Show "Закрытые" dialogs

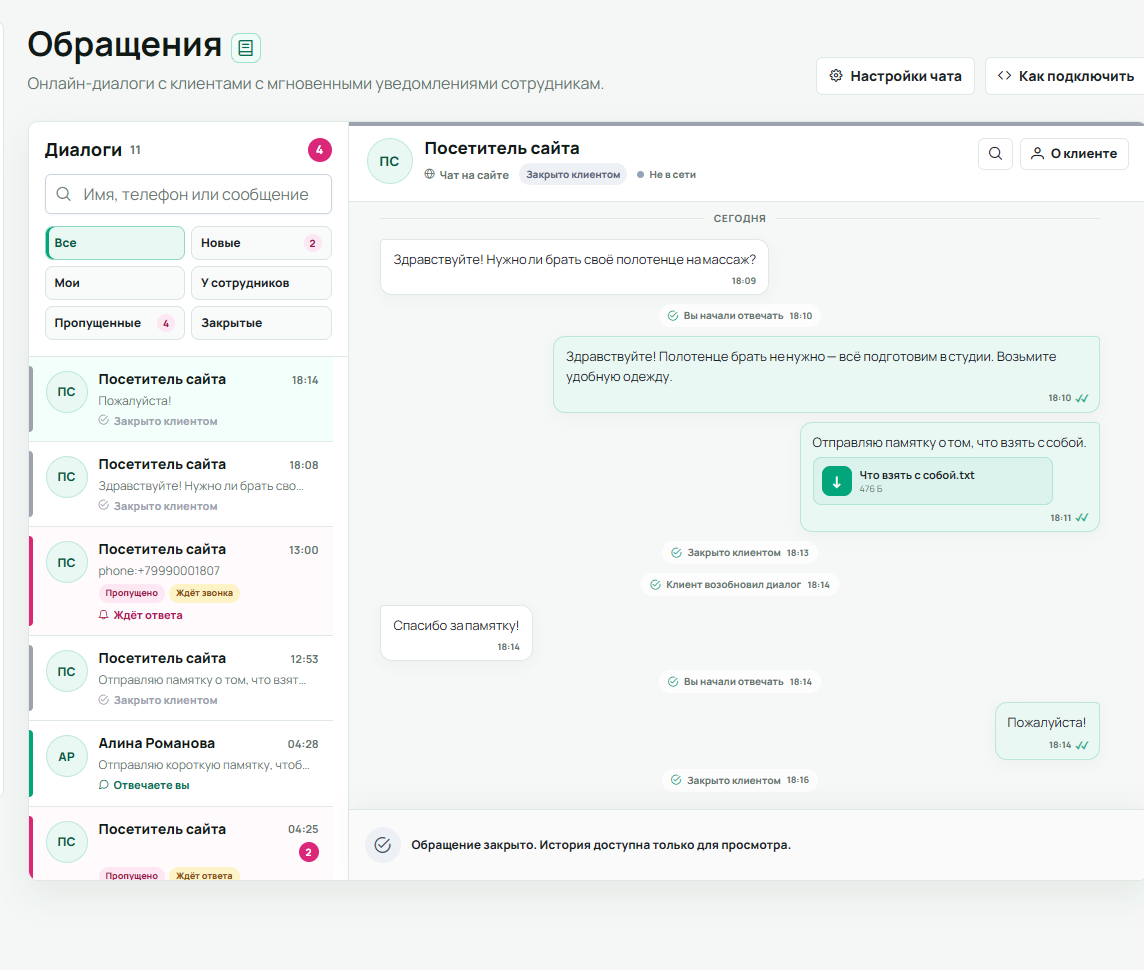point(261,323)
